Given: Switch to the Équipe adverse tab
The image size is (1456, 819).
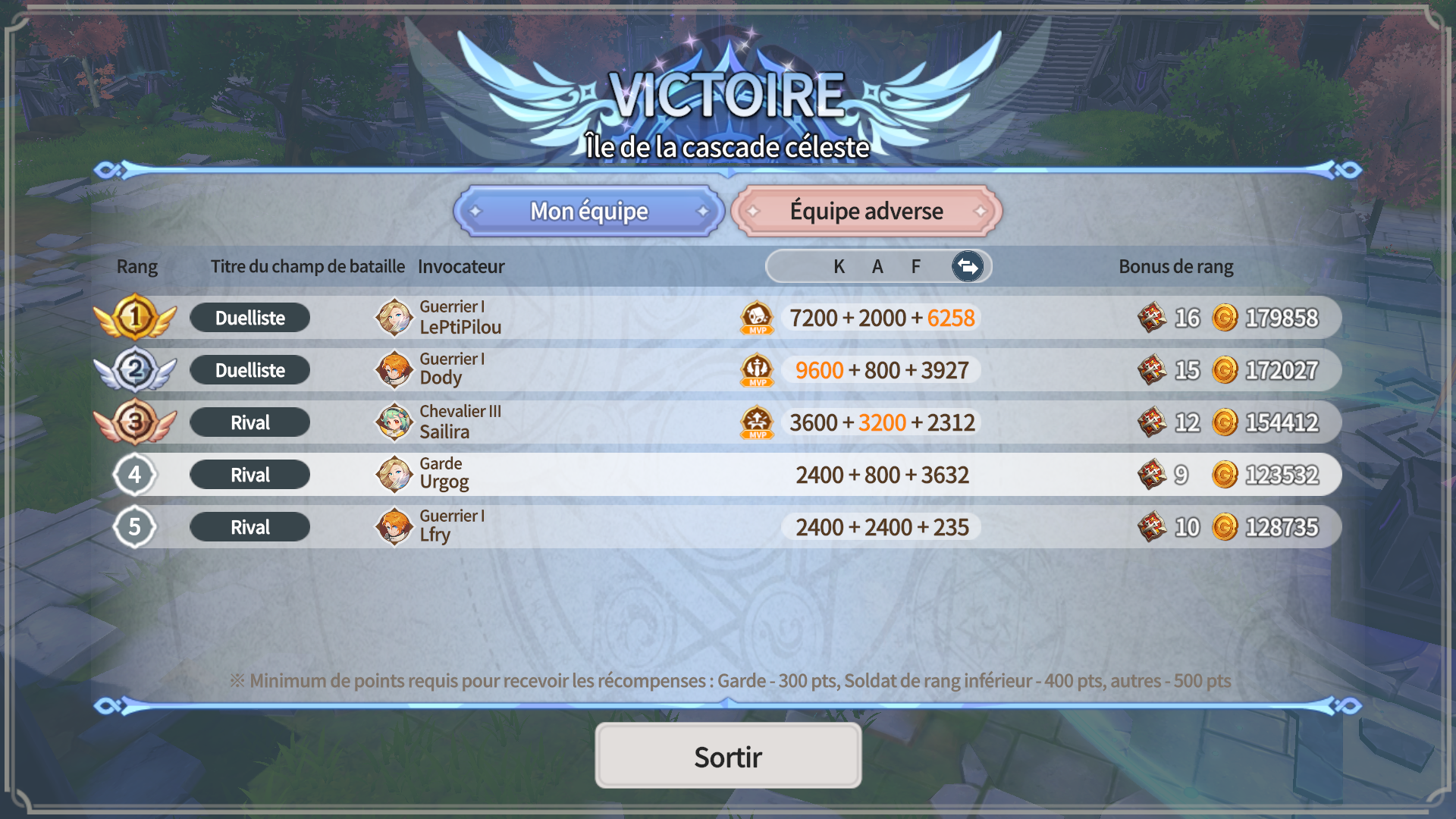Looking at the screenshot, I should point(867,211).
